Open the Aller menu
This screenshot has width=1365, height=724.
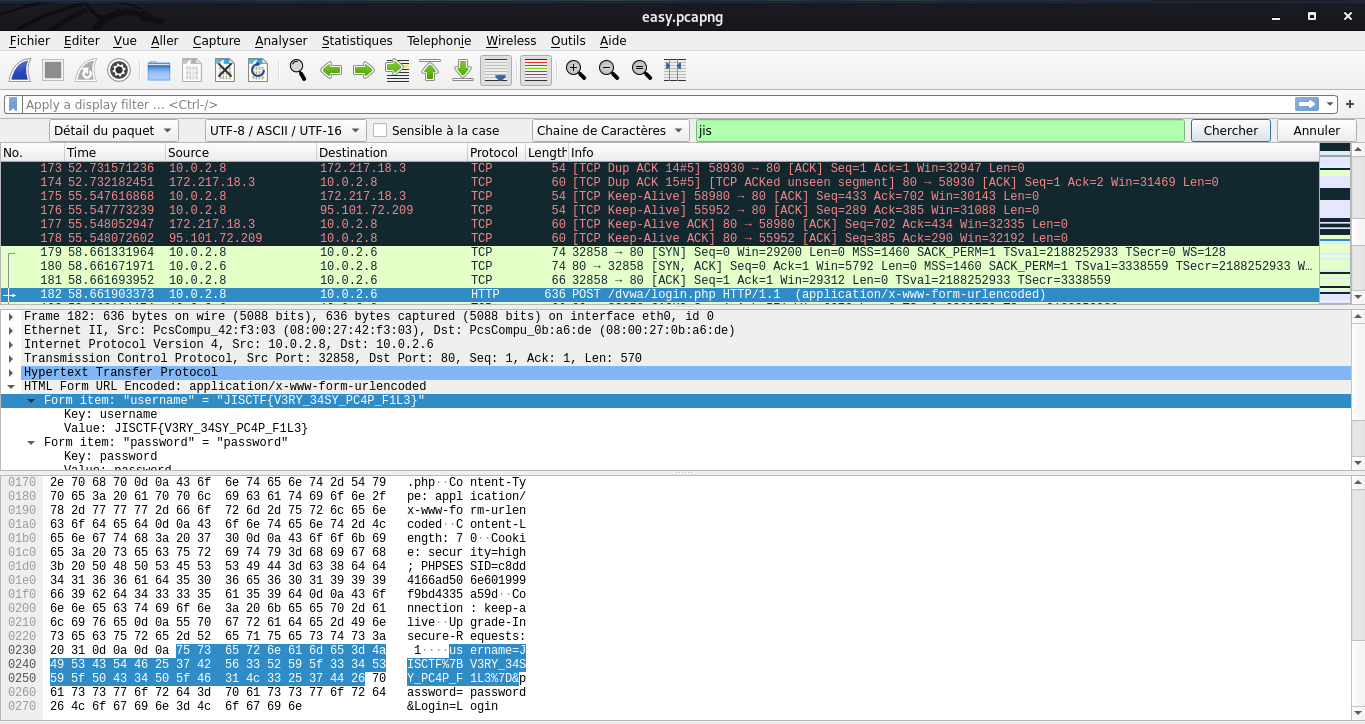tap(165, 40)
